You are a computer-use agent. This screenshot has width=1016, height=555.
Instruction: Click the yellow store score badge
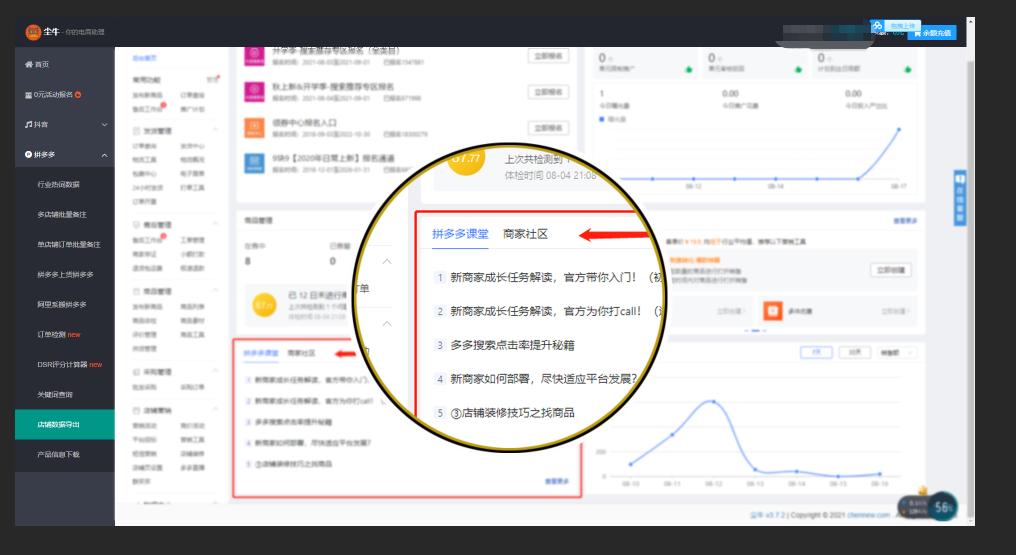click(x=264, y=304)
